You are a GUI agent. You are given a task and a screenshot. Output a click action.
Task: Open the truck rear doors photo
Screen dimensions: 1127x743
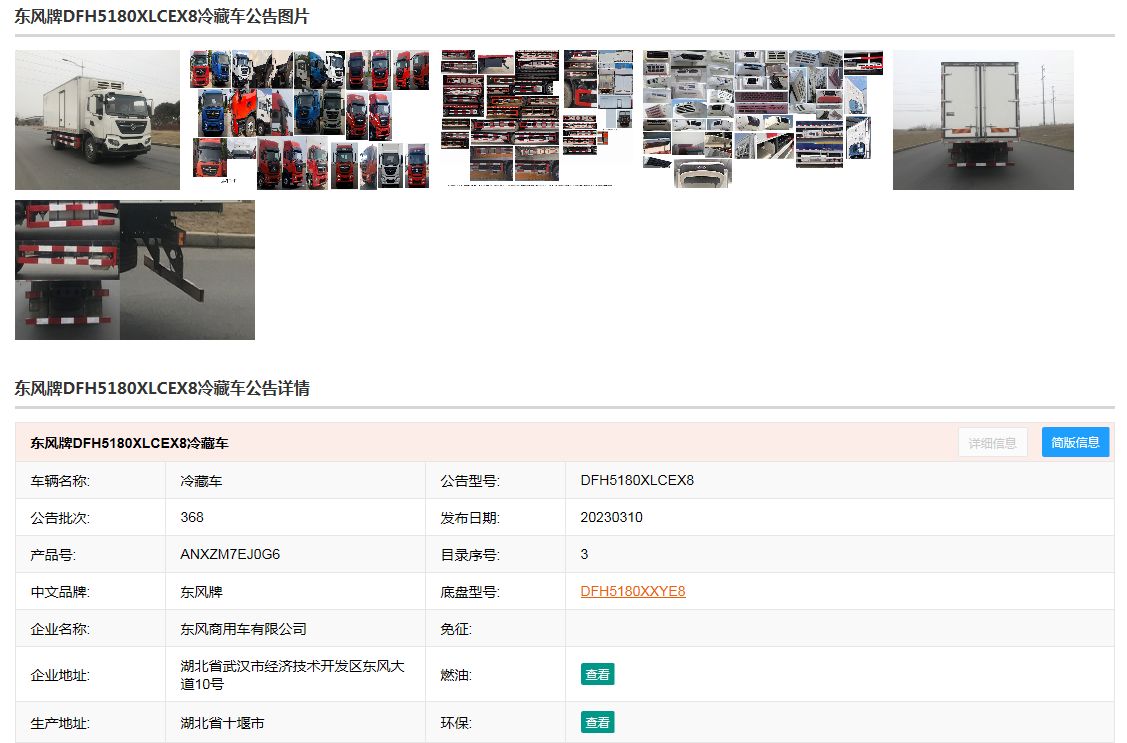tap(983, 120)
